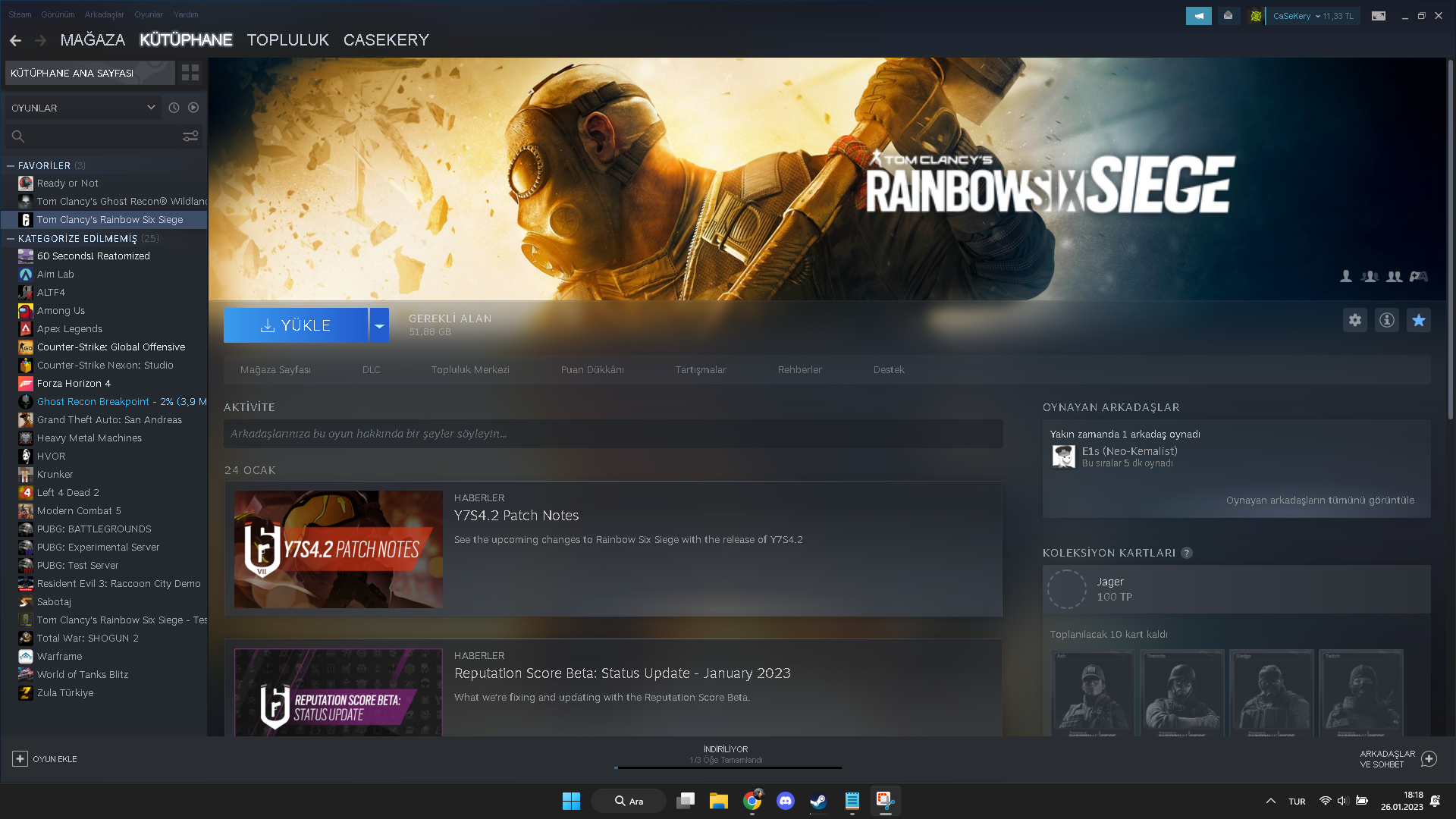Click the library page vertical scrollbar
This screenshot has height=819, width=1456.
point(1451,239)
